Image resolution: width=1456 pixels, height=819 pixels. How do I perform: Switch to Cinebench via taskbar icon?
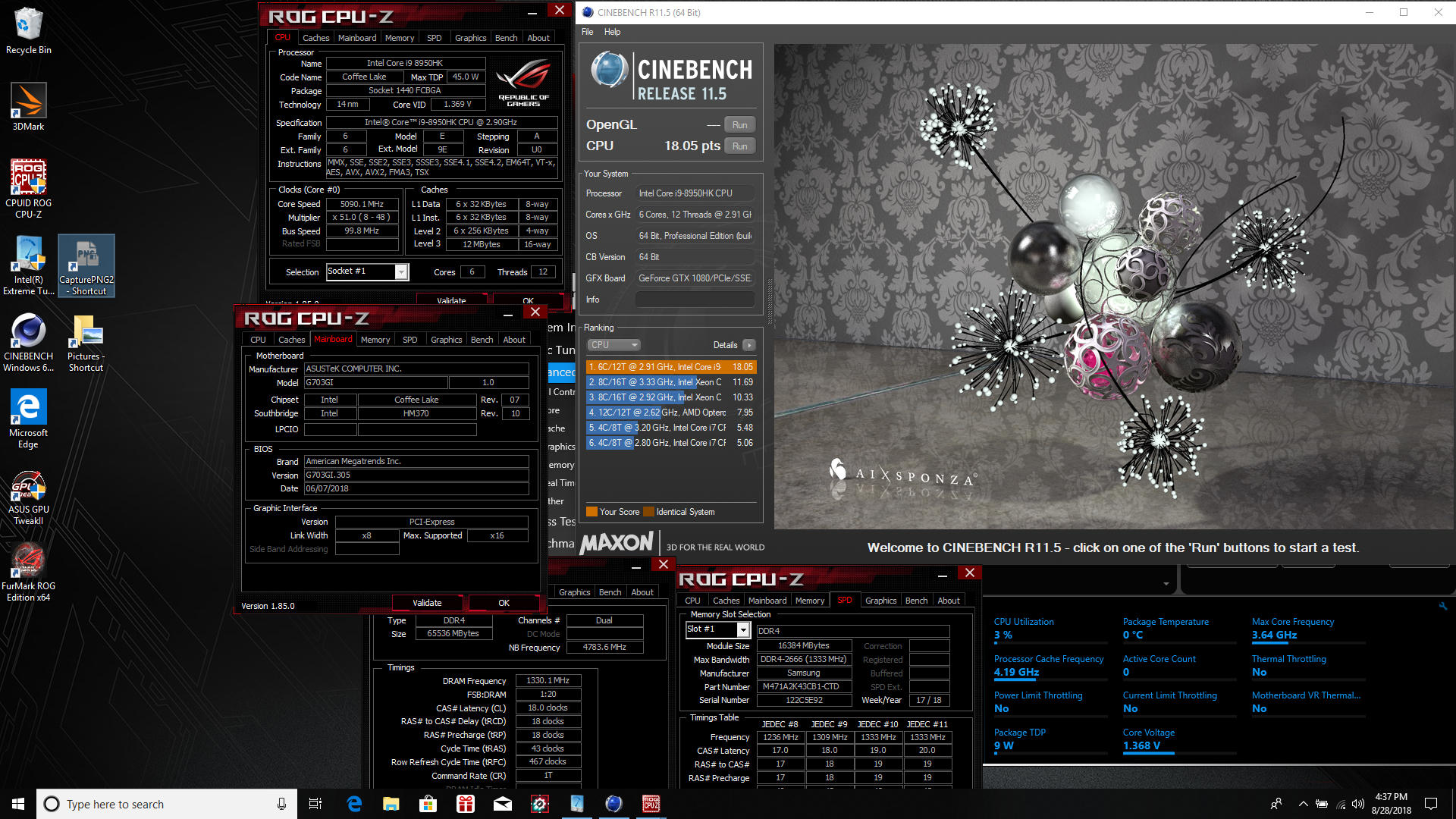click(614, 804)
